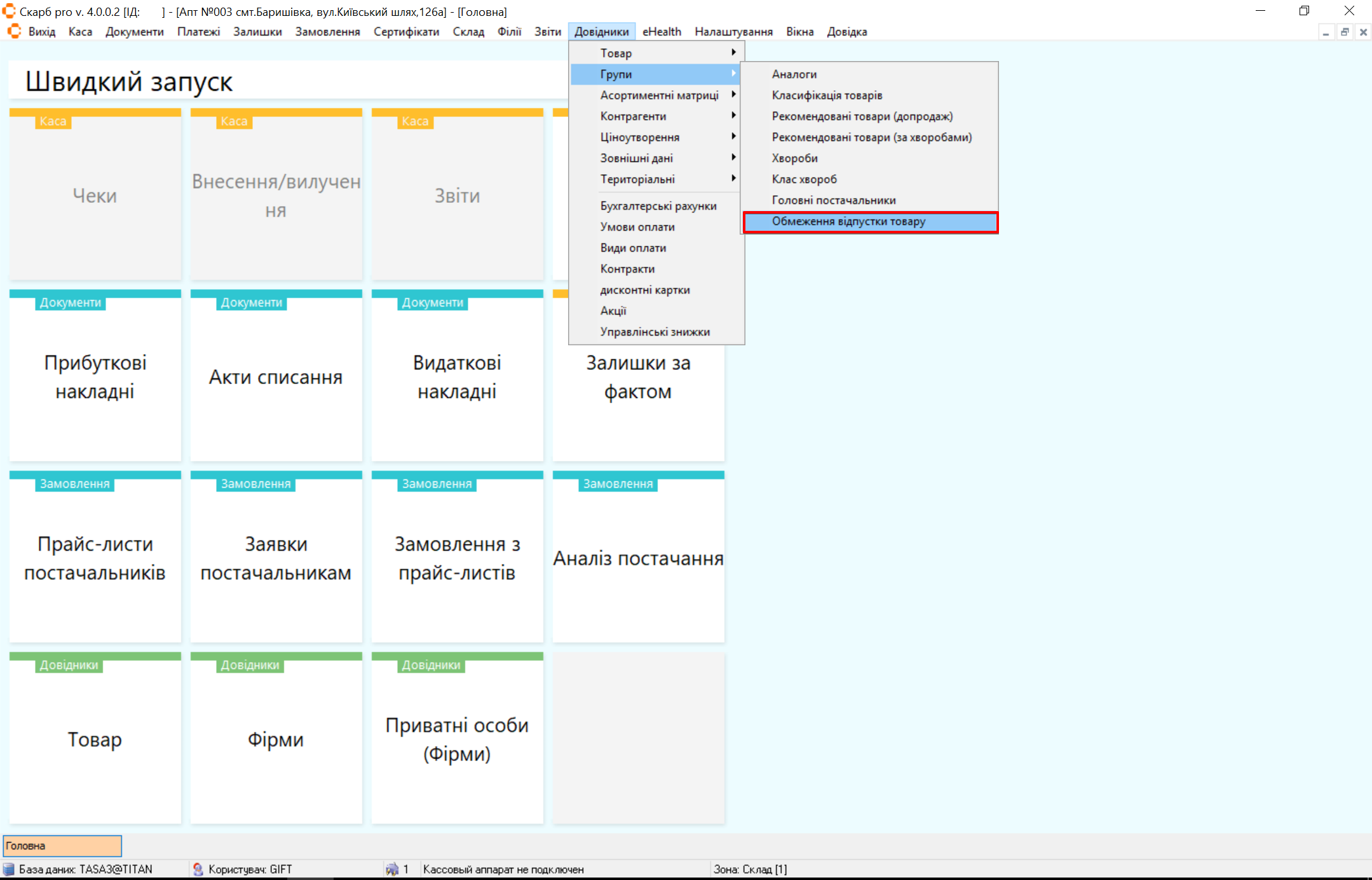Launch the Приватні особи (Фірми) tile
The image size is (1372, 880).
[457, 739]
